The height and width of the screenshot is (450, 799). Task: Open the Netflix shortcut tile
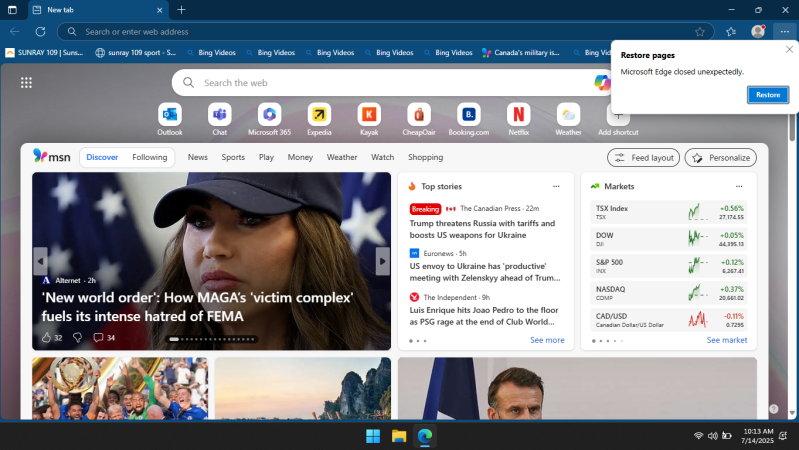click(518, 115)
